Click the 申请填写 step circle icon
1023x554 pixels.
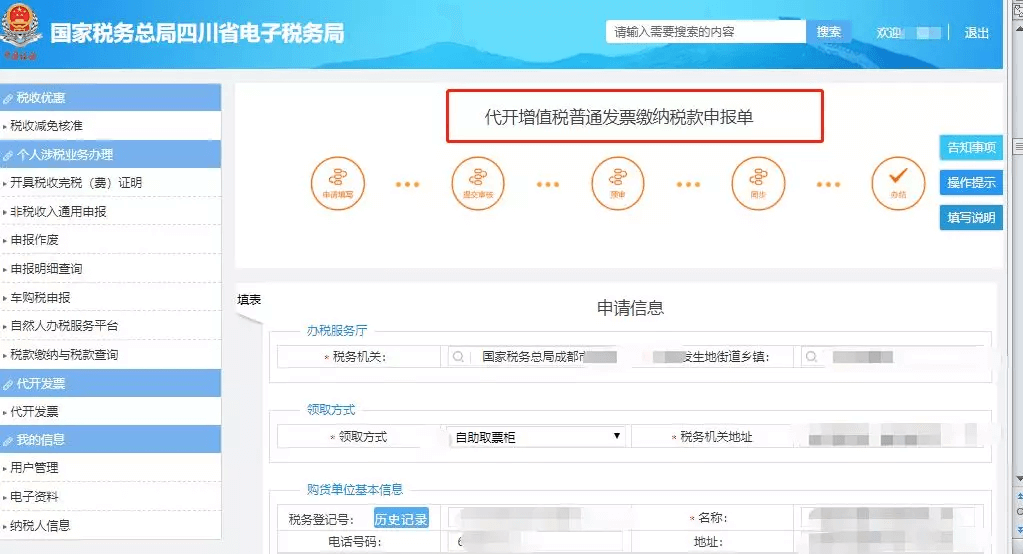[x=337, y=183]
